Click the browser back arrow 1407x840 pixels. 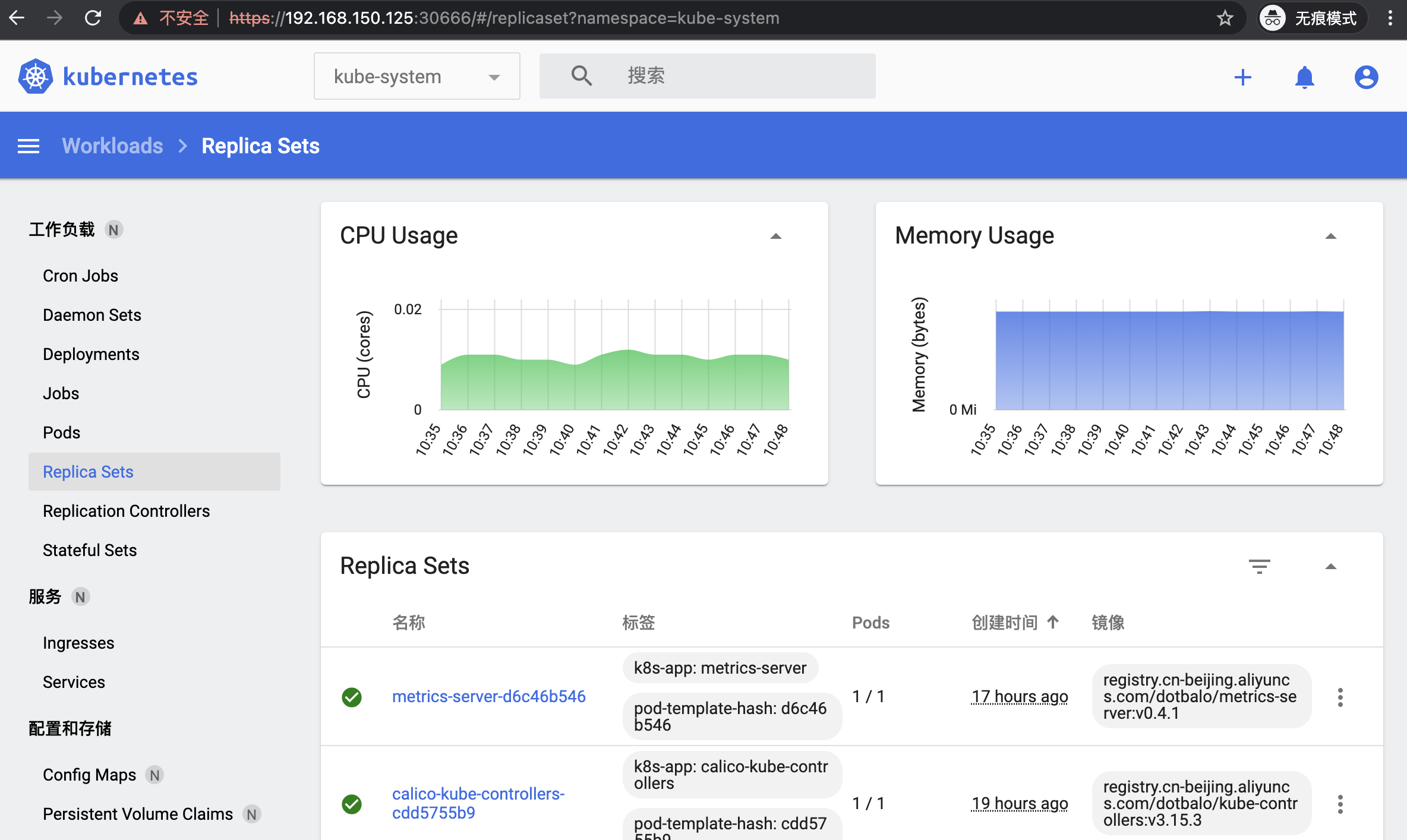coord(17,18)
